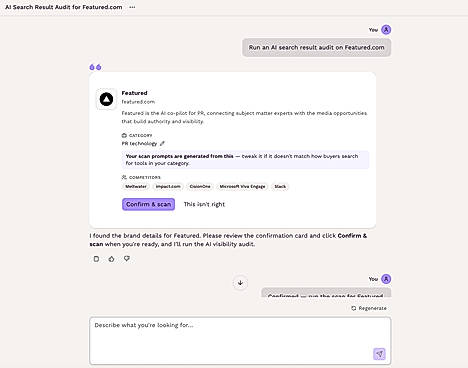The image size is (468, 368).
Task: Click the CATEGORY label icon
Action: [x=124, y=135]
